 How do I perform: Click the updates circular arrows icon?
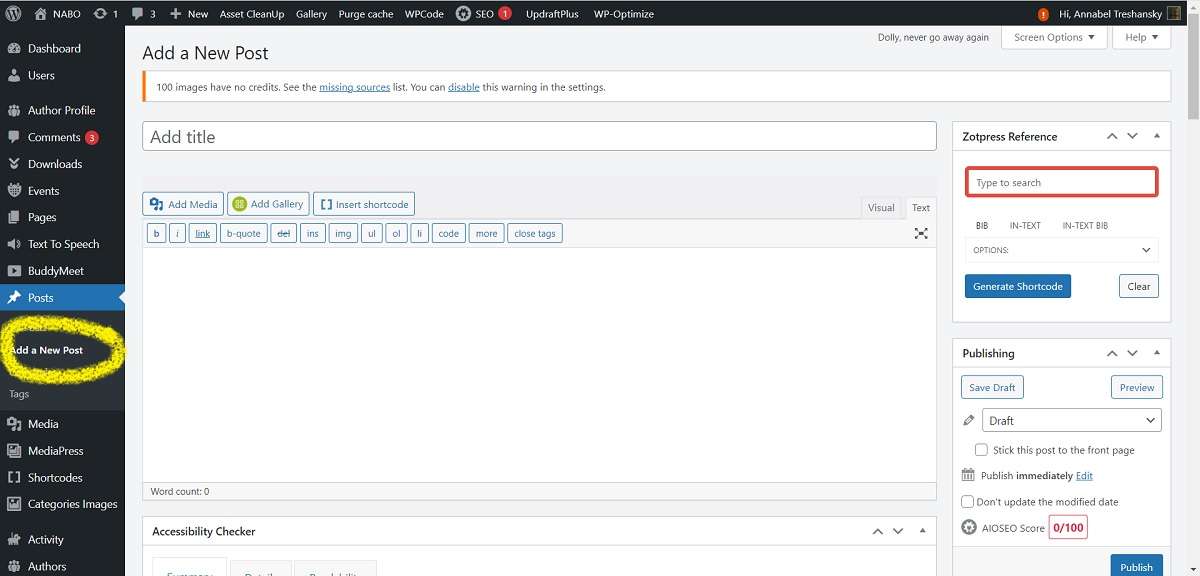99,14
